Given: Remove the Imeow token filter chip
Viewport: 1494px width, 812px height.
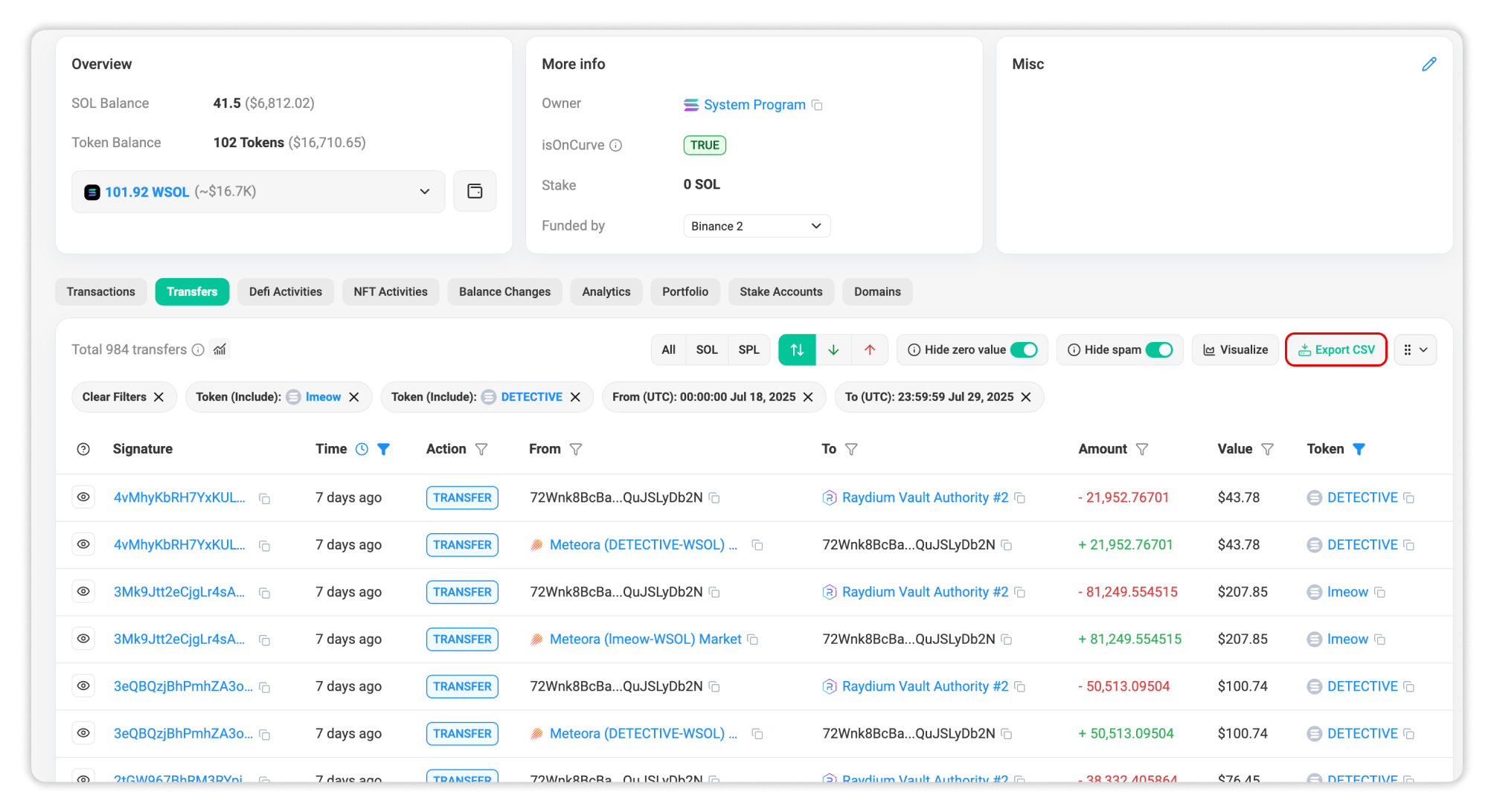Looking at the screenshot, I should (x=354, y=397).
